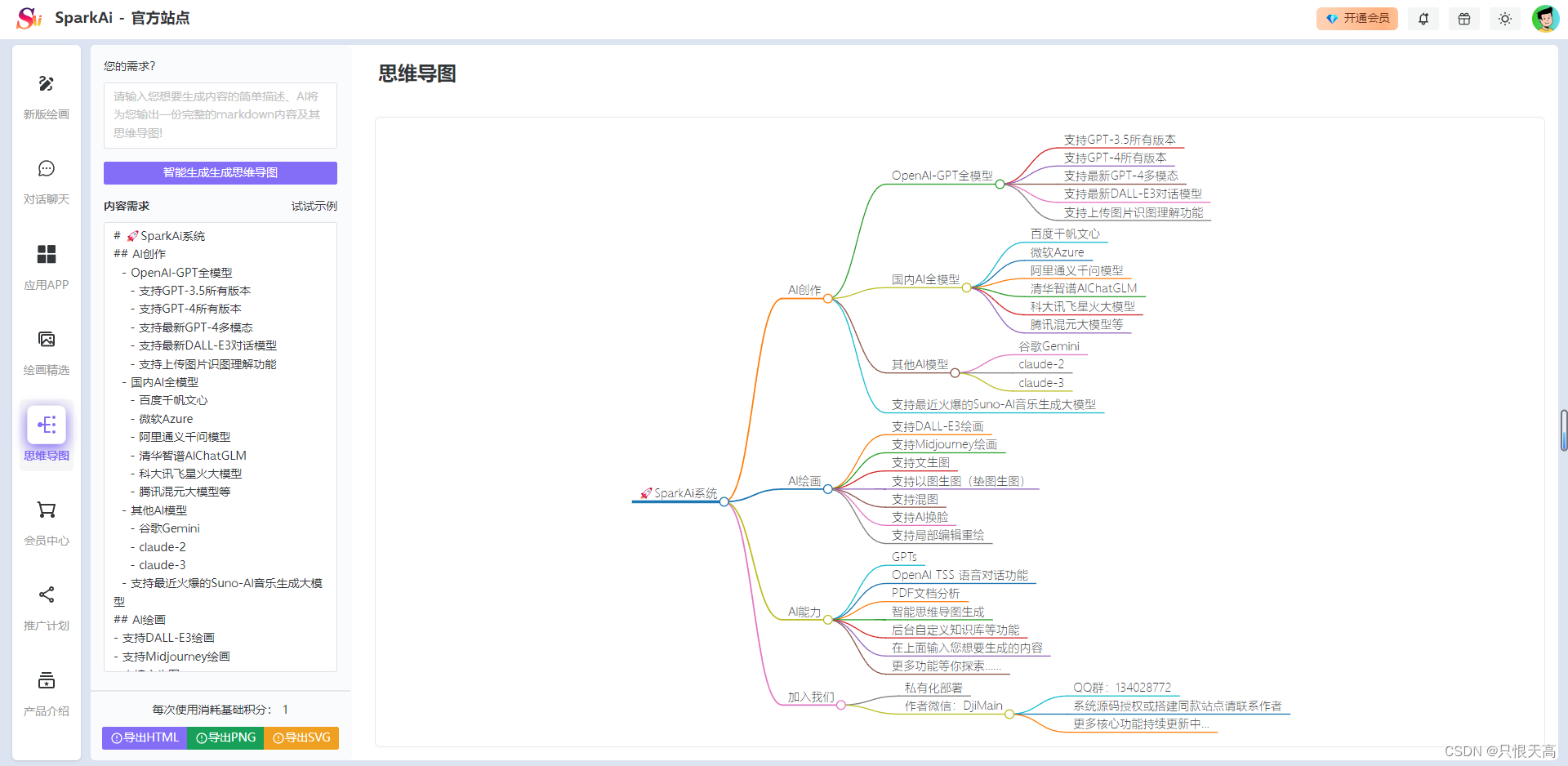Toggle the light/dark theme sun icon
1568x766 pixels.
point(1505,19)
